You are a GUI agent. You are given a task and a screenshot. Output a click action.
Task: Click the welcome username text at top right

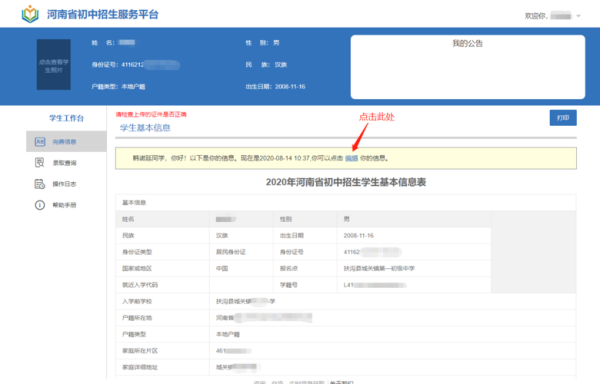click(x=548, y=16)
